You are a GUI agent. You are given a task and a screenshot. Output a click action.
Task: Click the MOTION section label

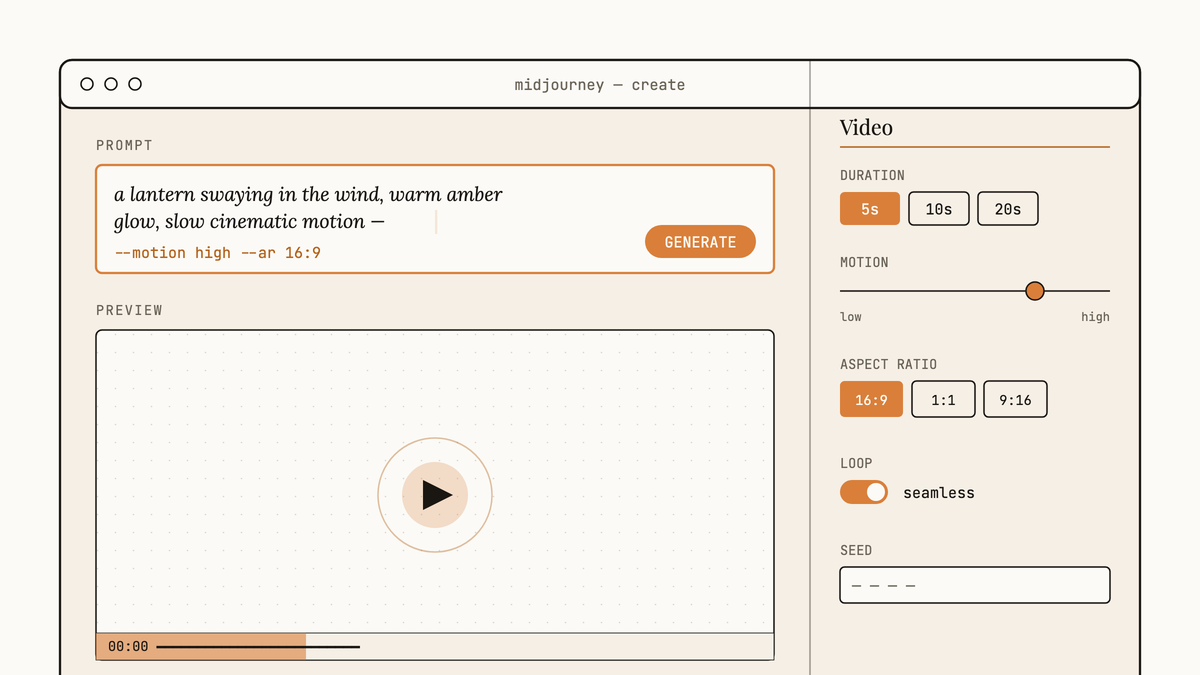[x=864, y=263]
